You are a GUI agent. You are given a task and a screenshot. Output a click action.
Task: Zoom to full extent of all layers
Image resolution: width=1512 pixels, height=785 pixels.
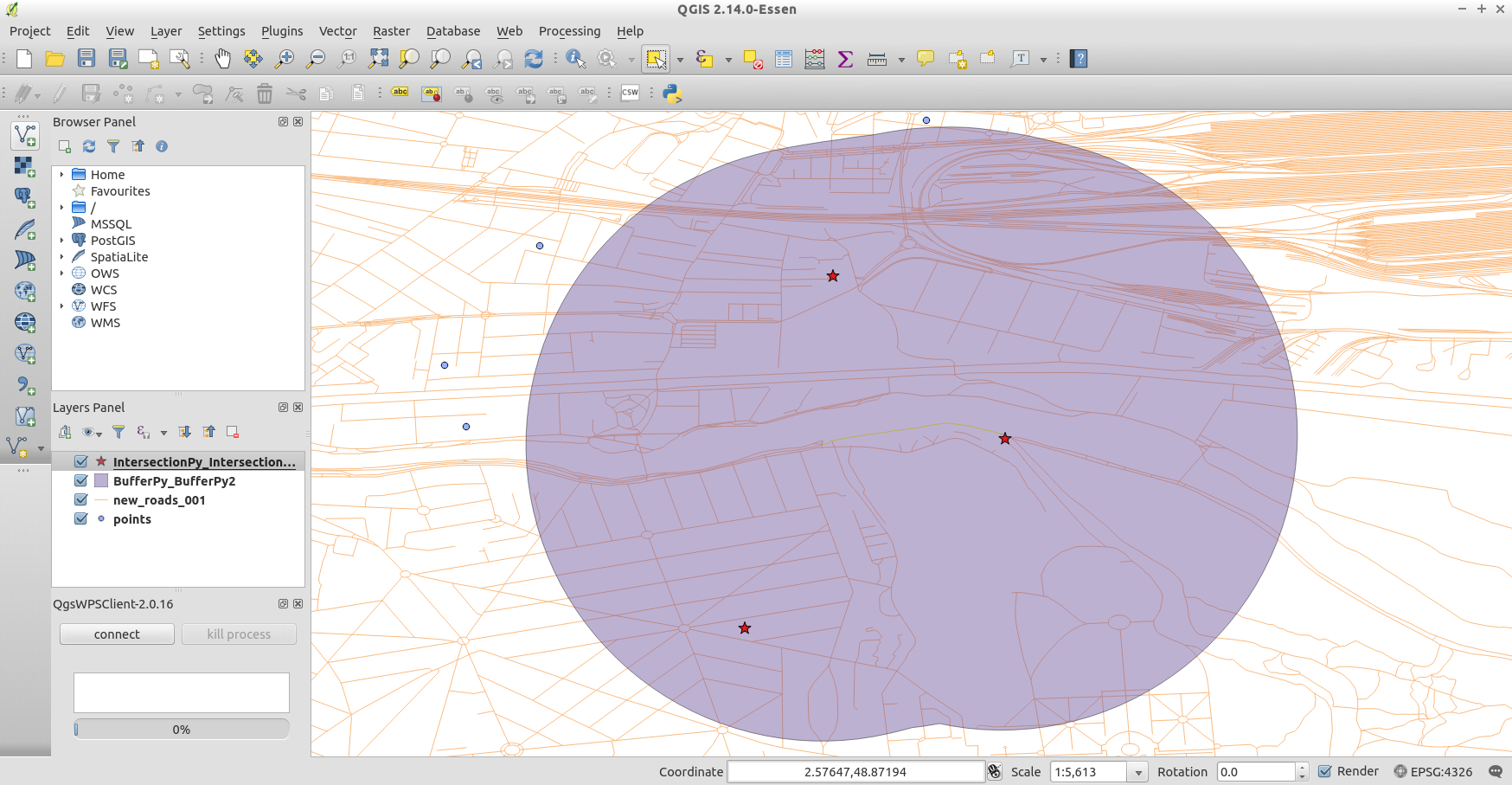tap(378, 59)
